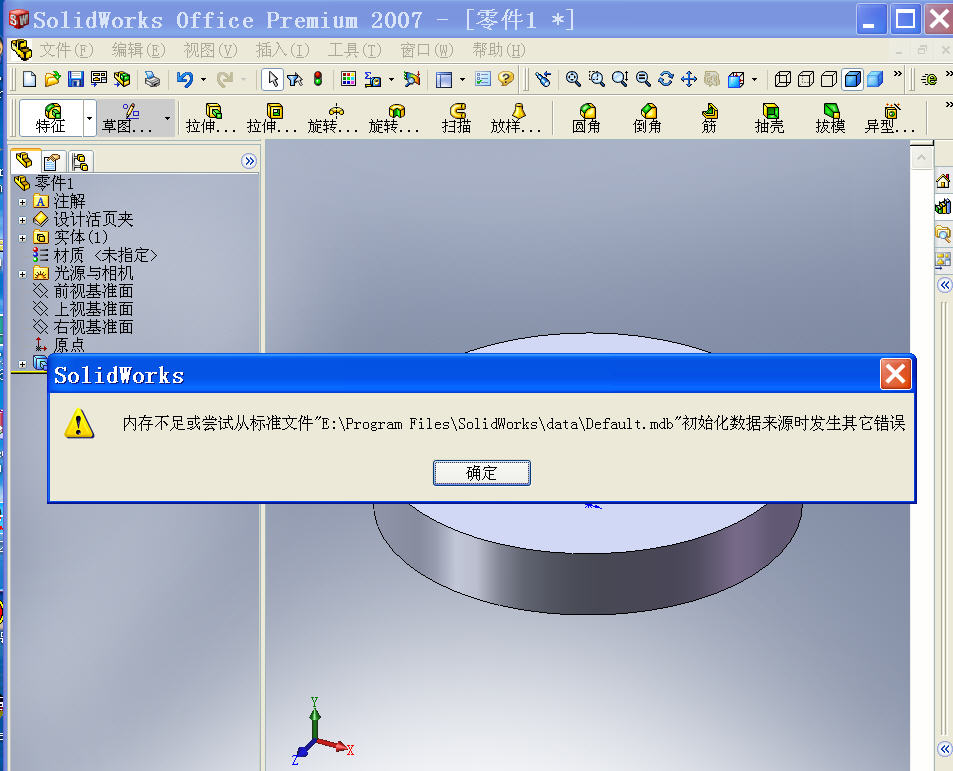Click the Zoom to Selection magnifier
This screenshot has height=771, width=953.
tap(643, 79)
